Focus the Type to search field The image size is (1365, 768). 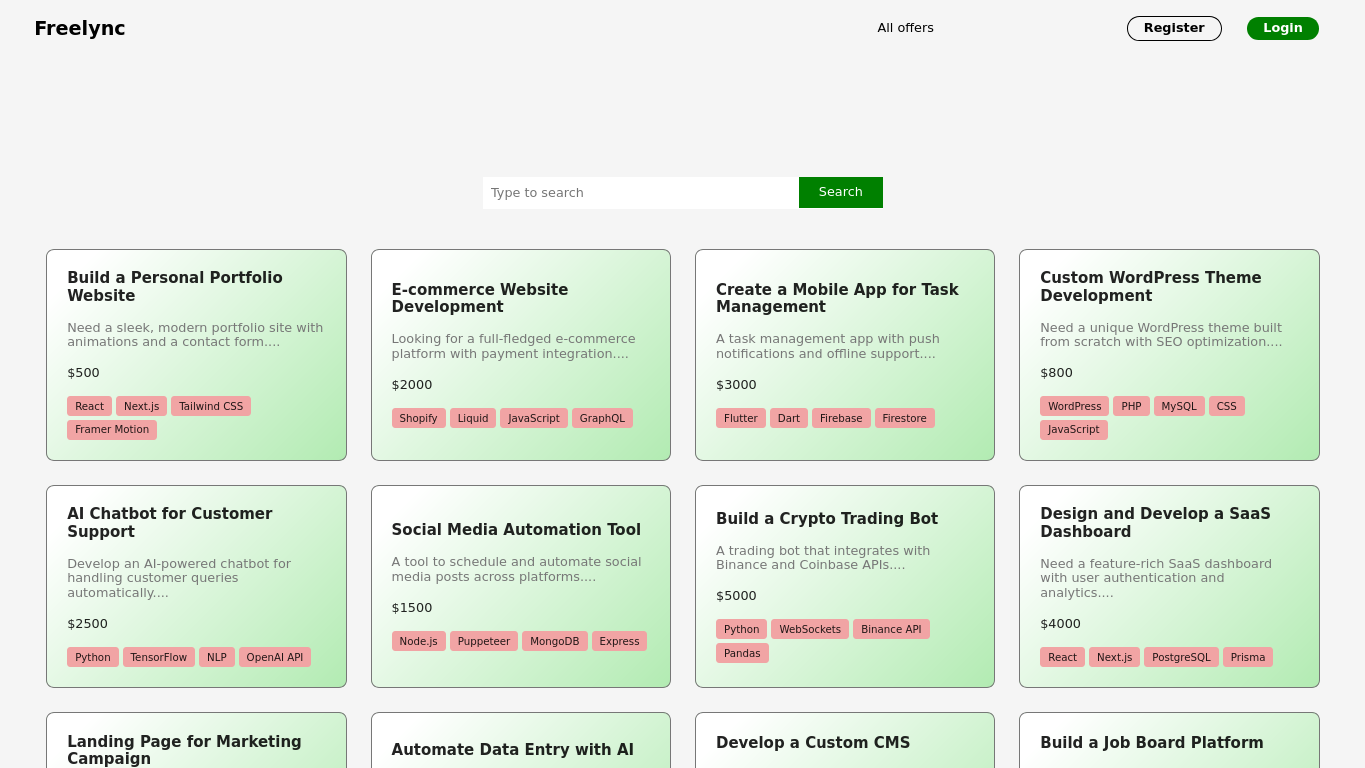641,193
